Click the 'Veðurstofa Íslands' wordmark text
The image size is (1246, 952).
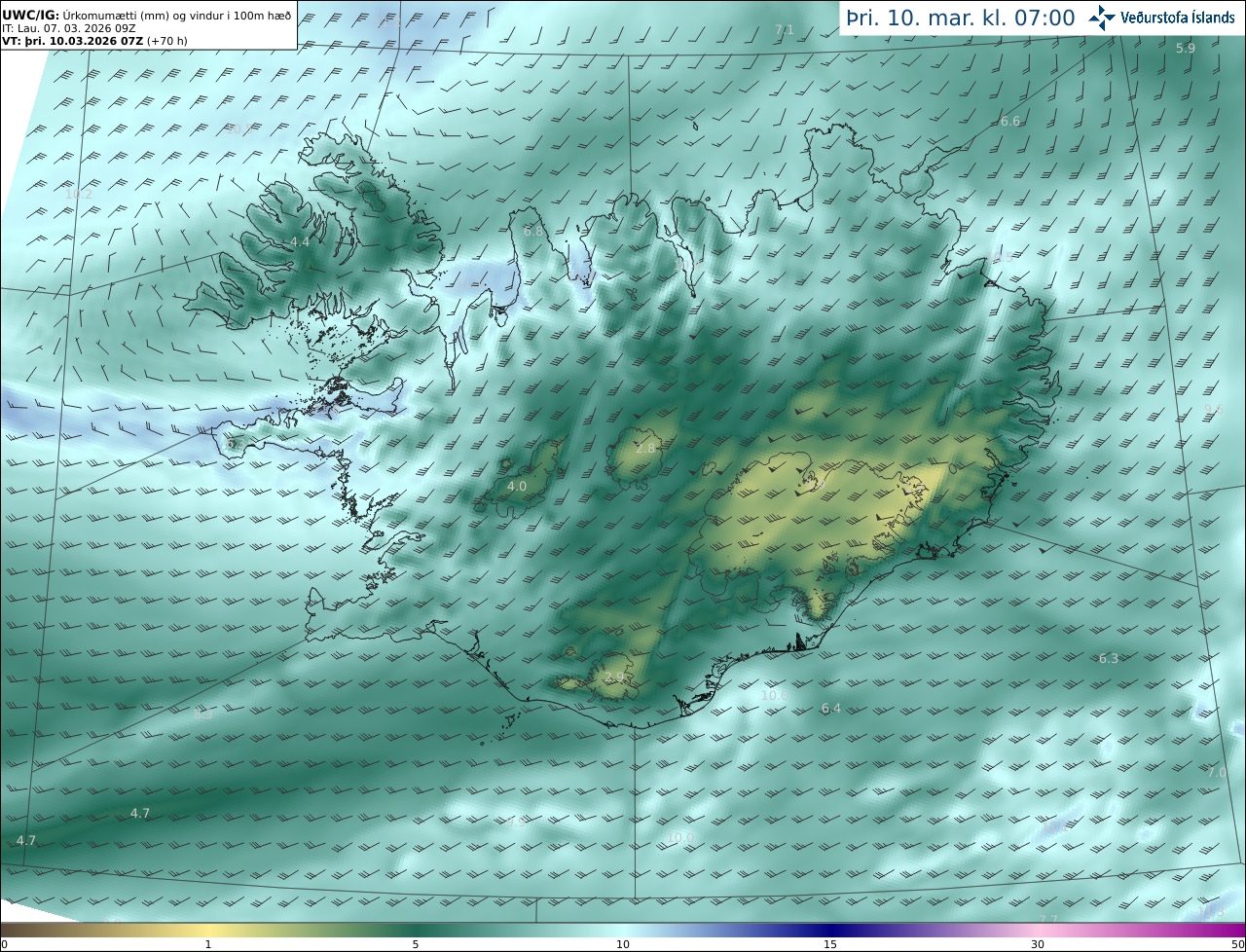pyautogui.click(x=1178, y=18)
